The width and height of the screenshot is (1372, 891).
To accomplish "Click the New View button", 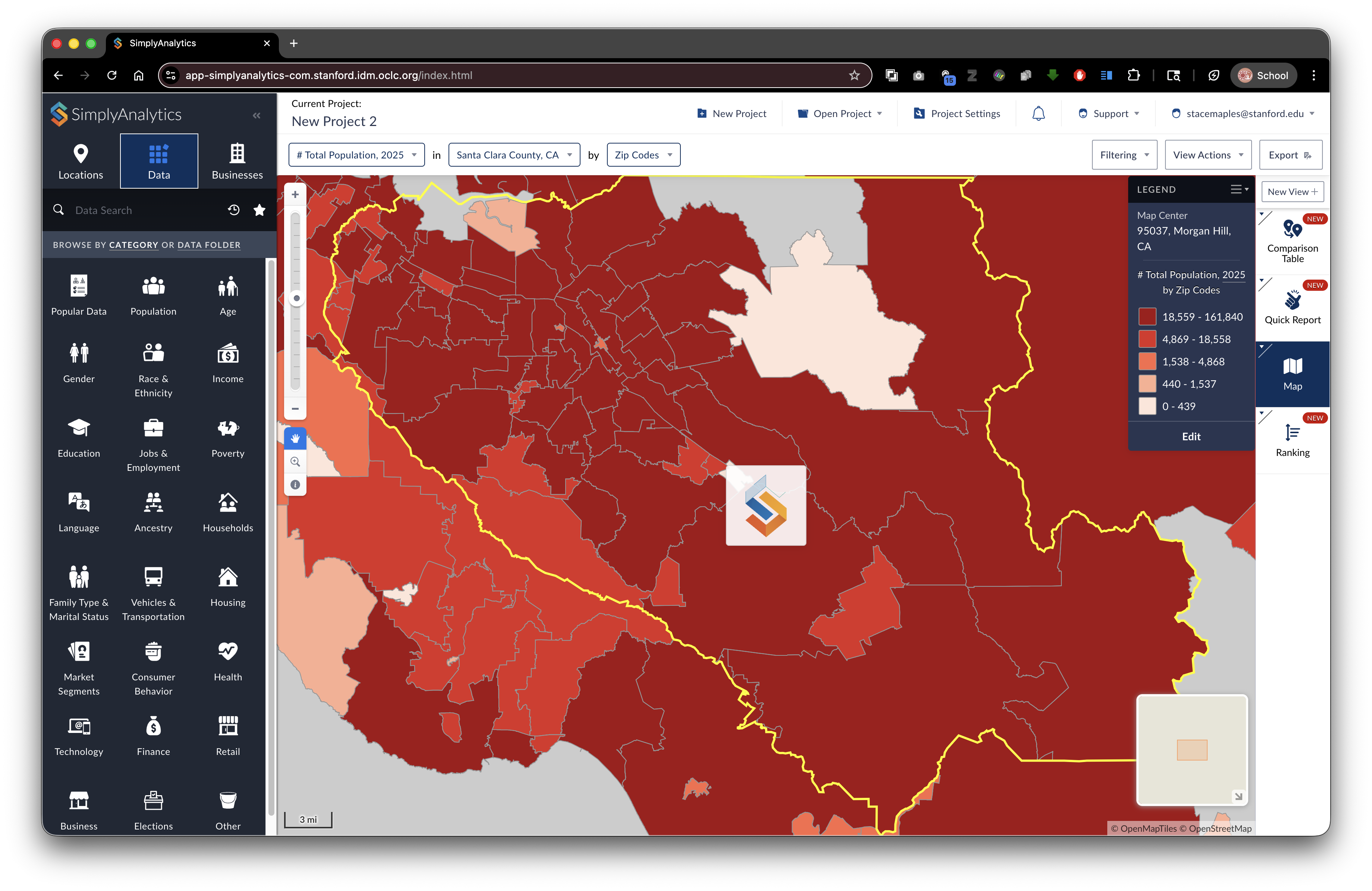I will click(x=1292, y=192).
